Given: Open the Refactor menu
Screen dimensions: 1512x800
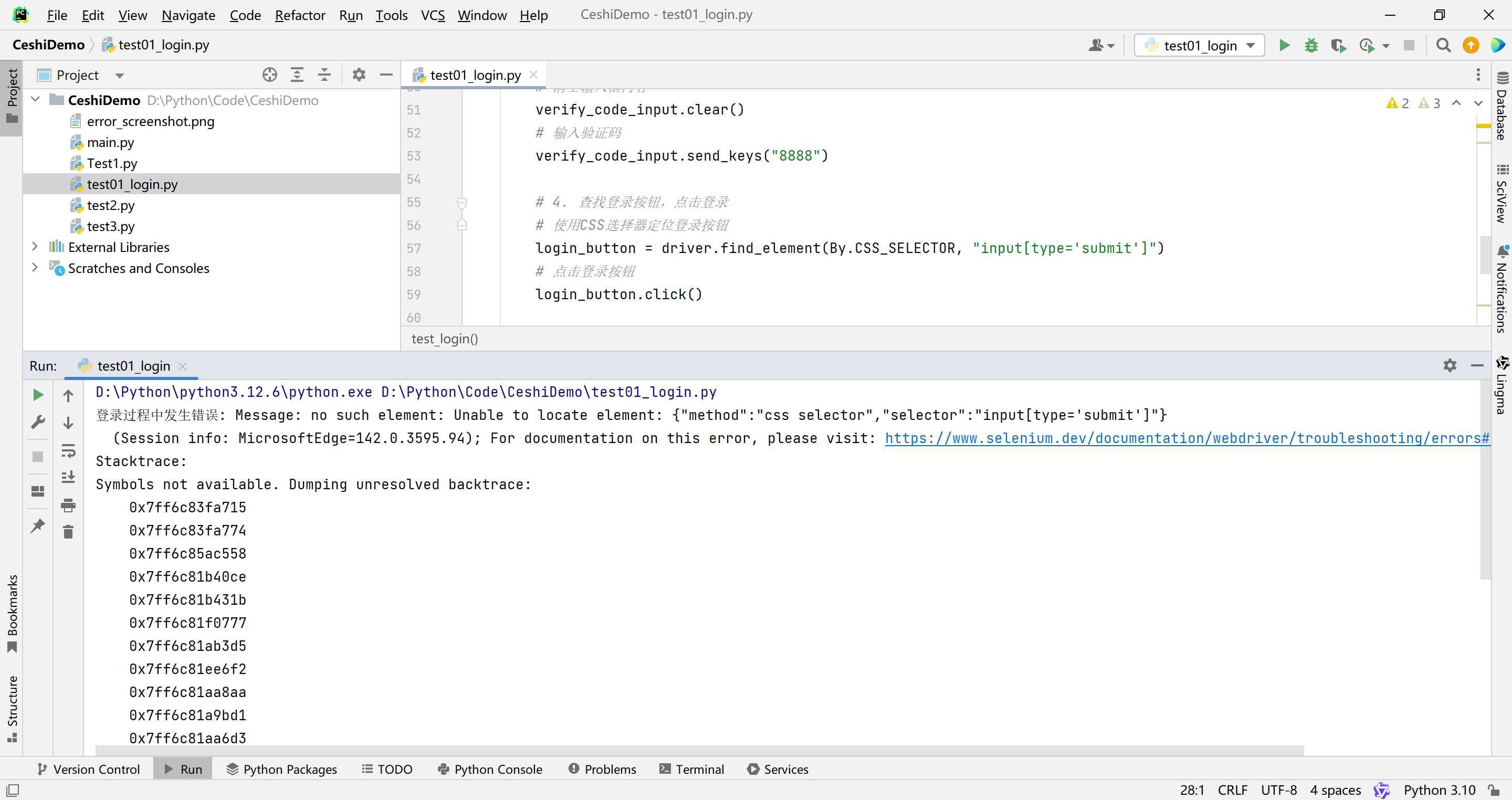Looking at the screenshot, I should pos(300,15).
